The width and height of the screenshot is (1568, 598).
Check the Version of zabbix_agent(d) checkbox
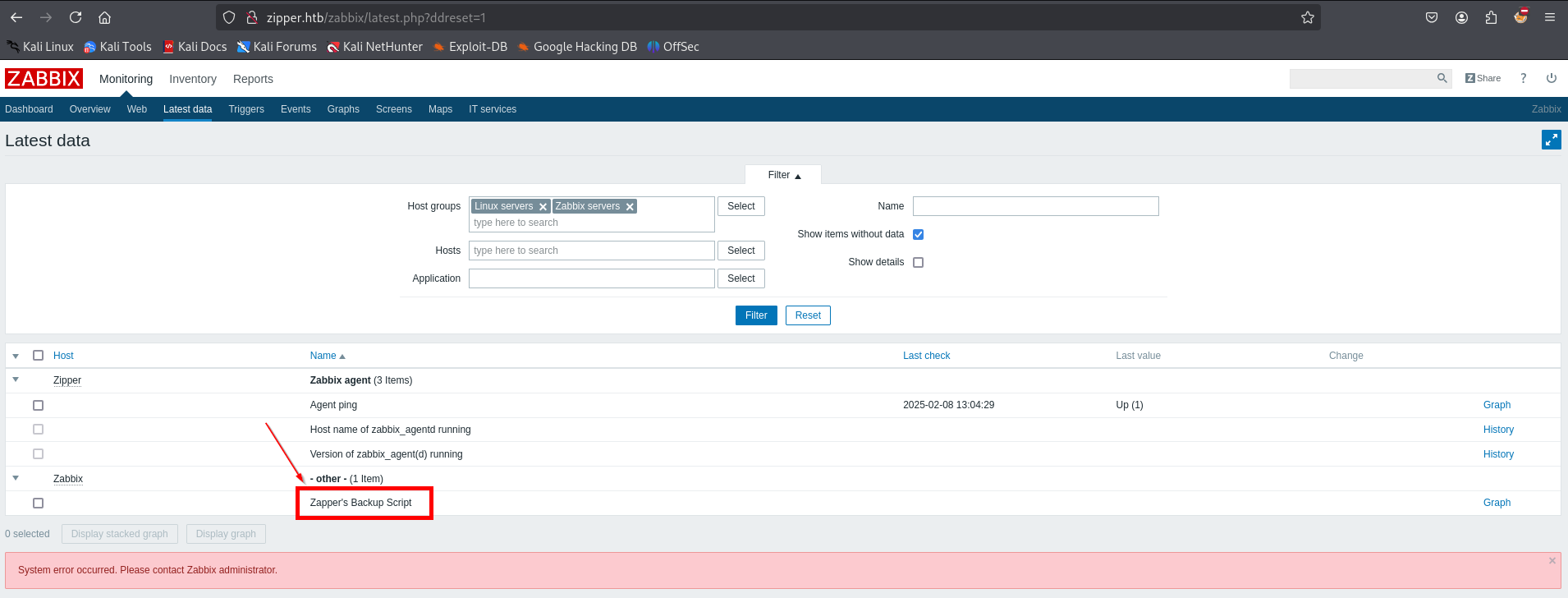coord(38,454)
